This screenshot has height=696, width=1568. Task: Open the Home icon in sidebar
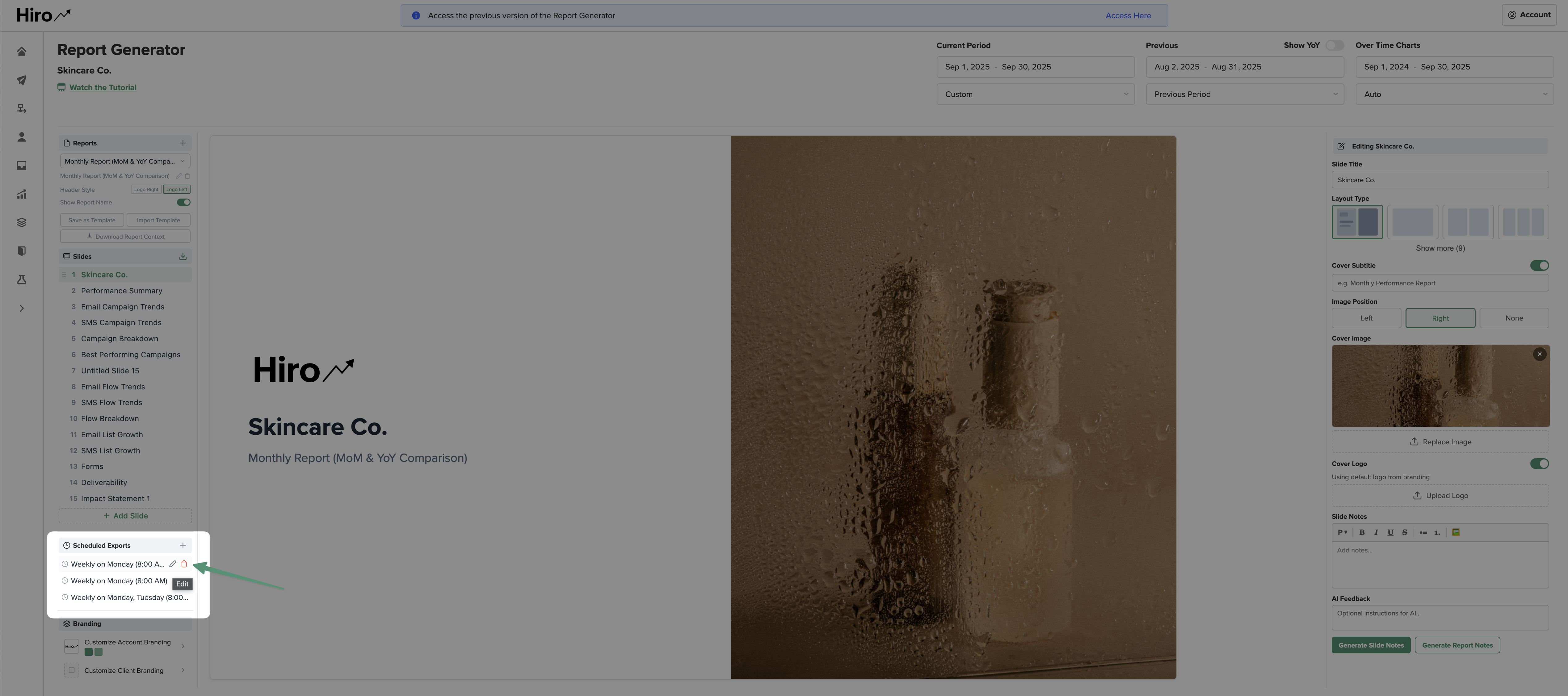coord(21,52)
